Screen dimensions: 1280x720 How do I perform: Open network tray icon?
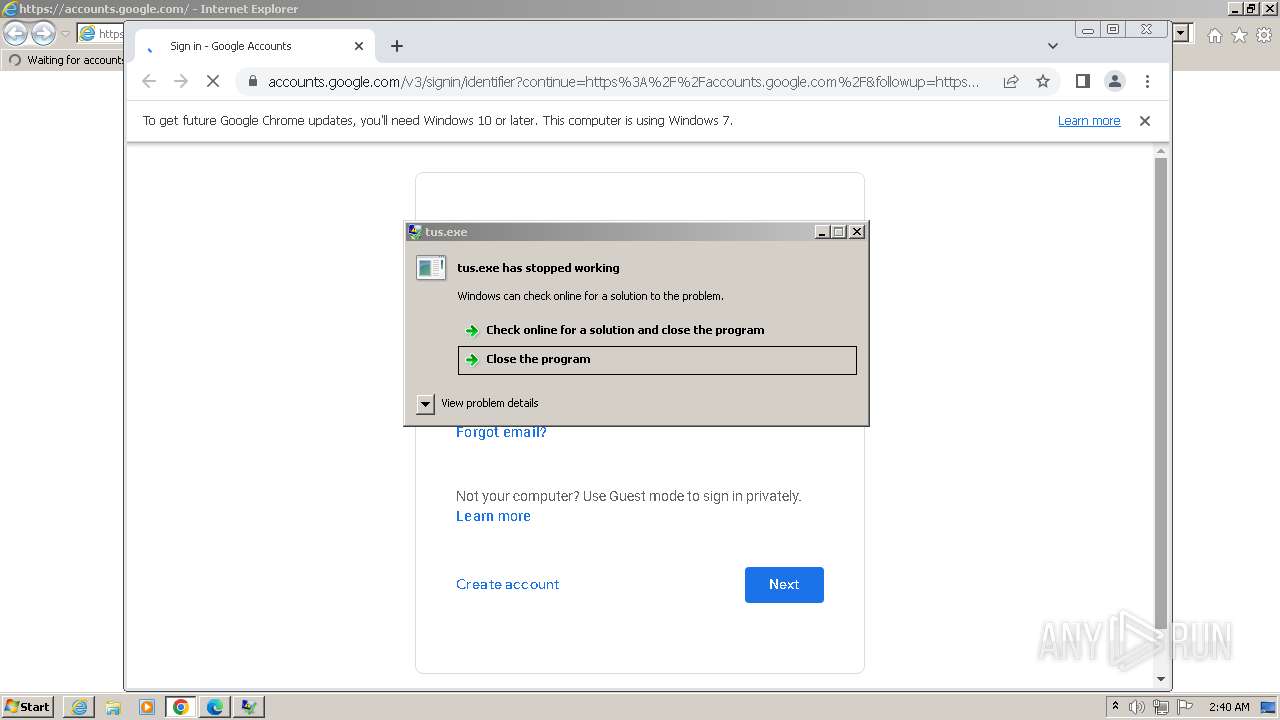click(1161, 707)
